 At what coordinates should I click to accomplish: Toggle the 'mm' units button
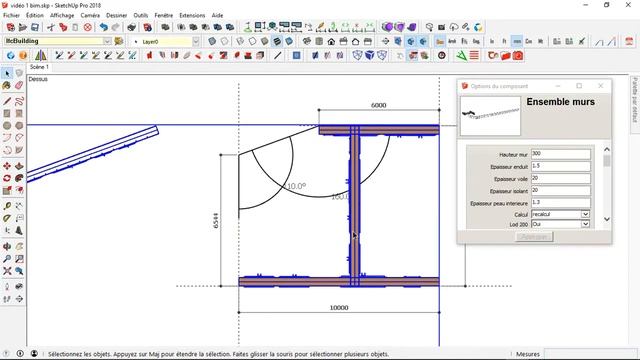517,41
